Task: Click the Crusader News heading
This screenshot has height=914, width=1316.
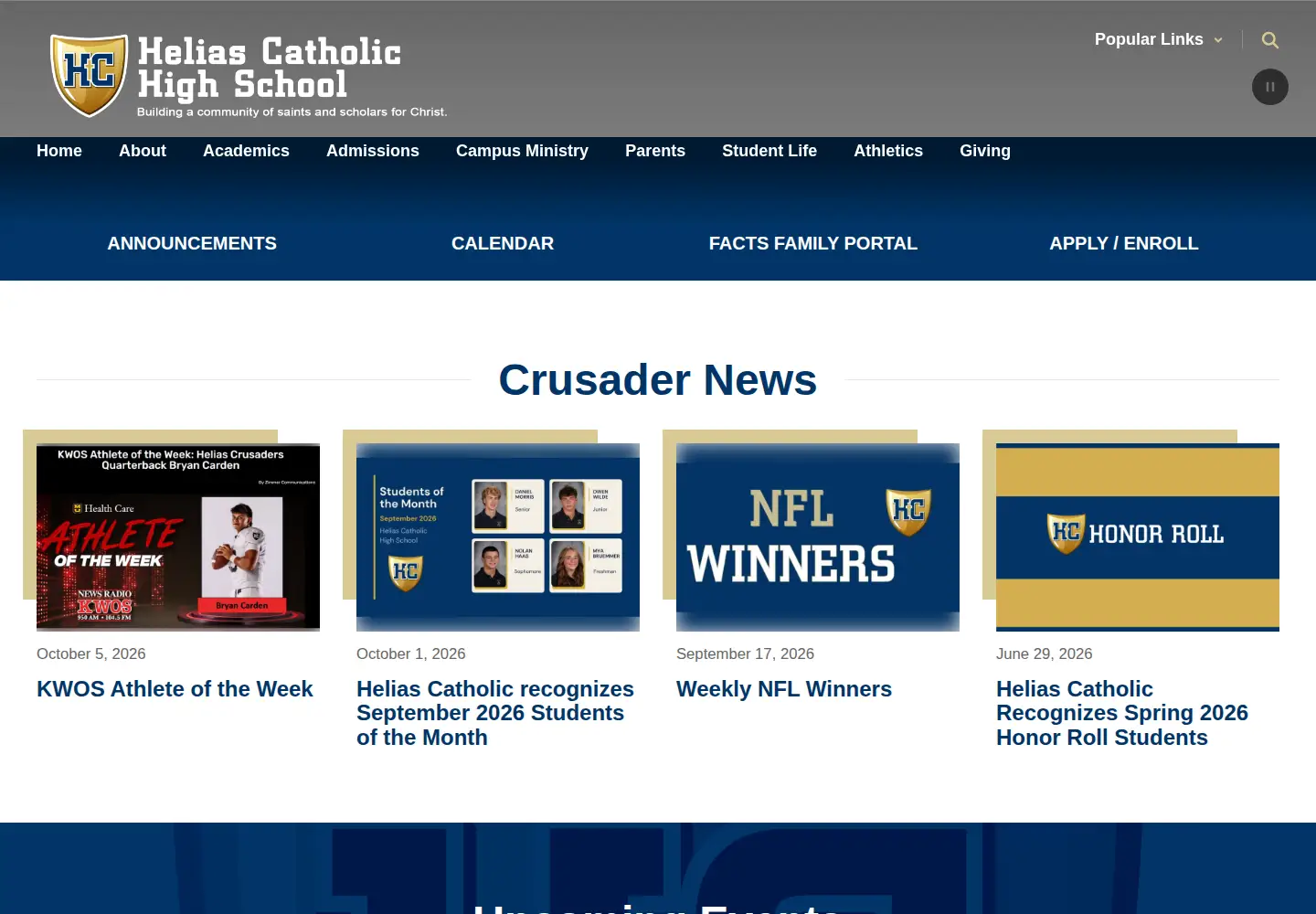Action: pos(658,379)
